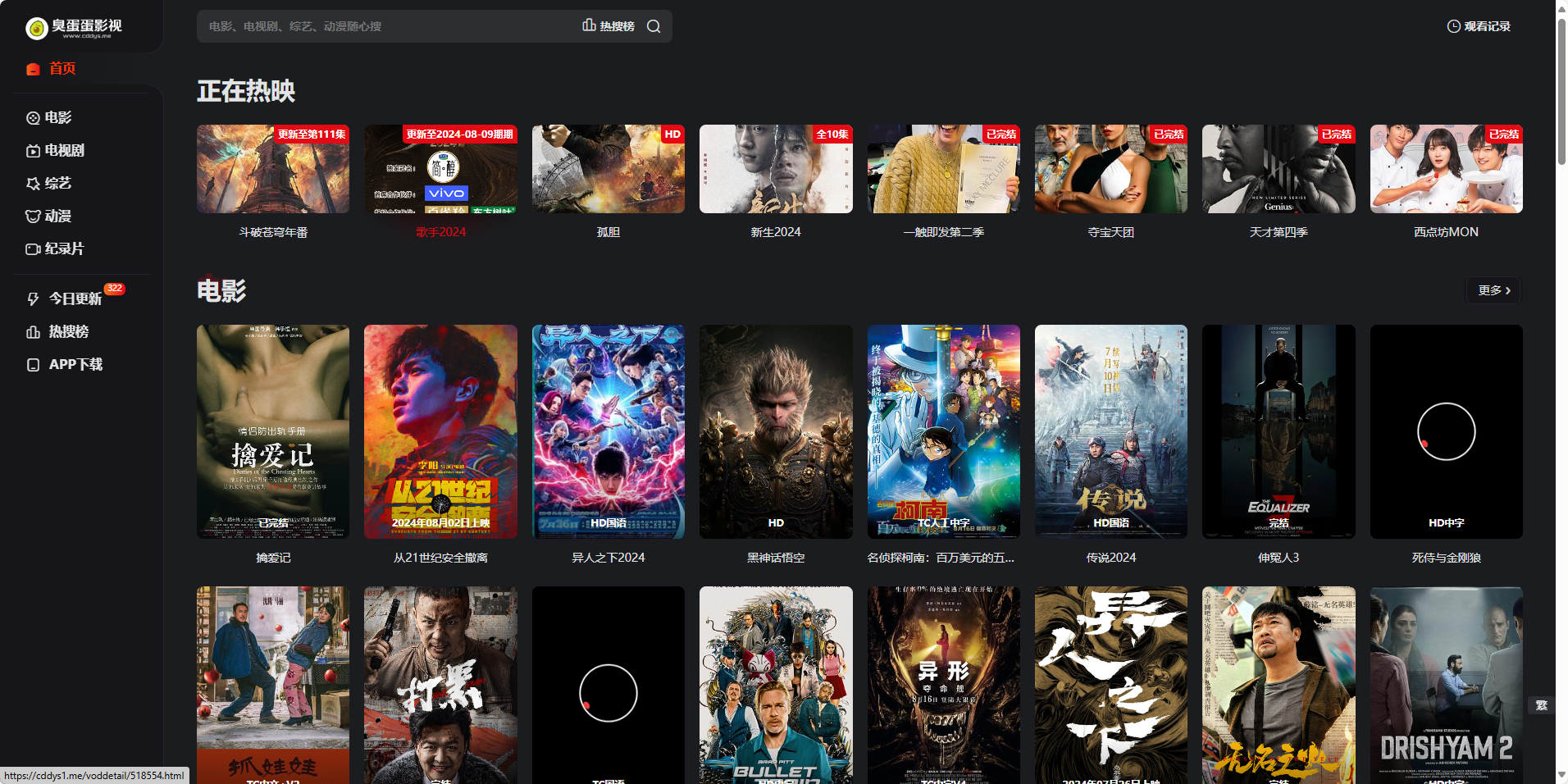Open 伸冤人3 movie poster

(1279, 431)
